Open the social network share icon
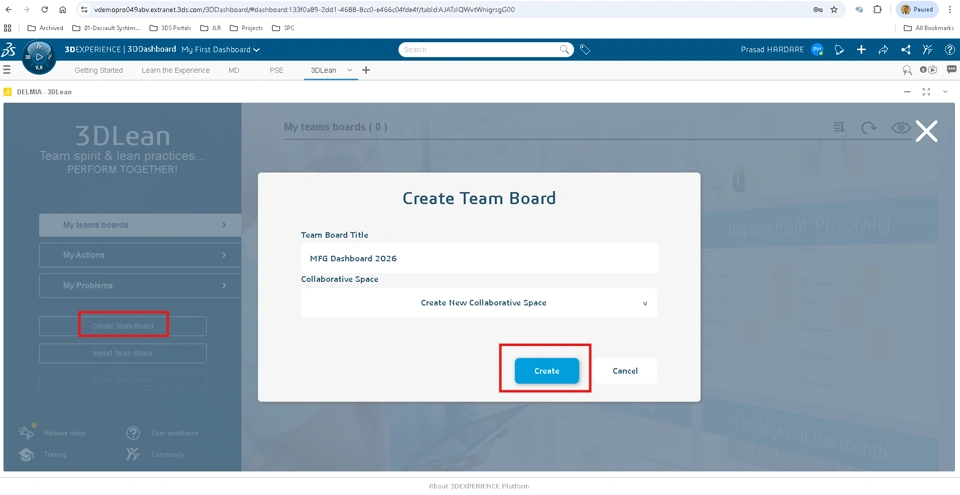This screenshot has width=960, height=495. [x=906, y=50]
